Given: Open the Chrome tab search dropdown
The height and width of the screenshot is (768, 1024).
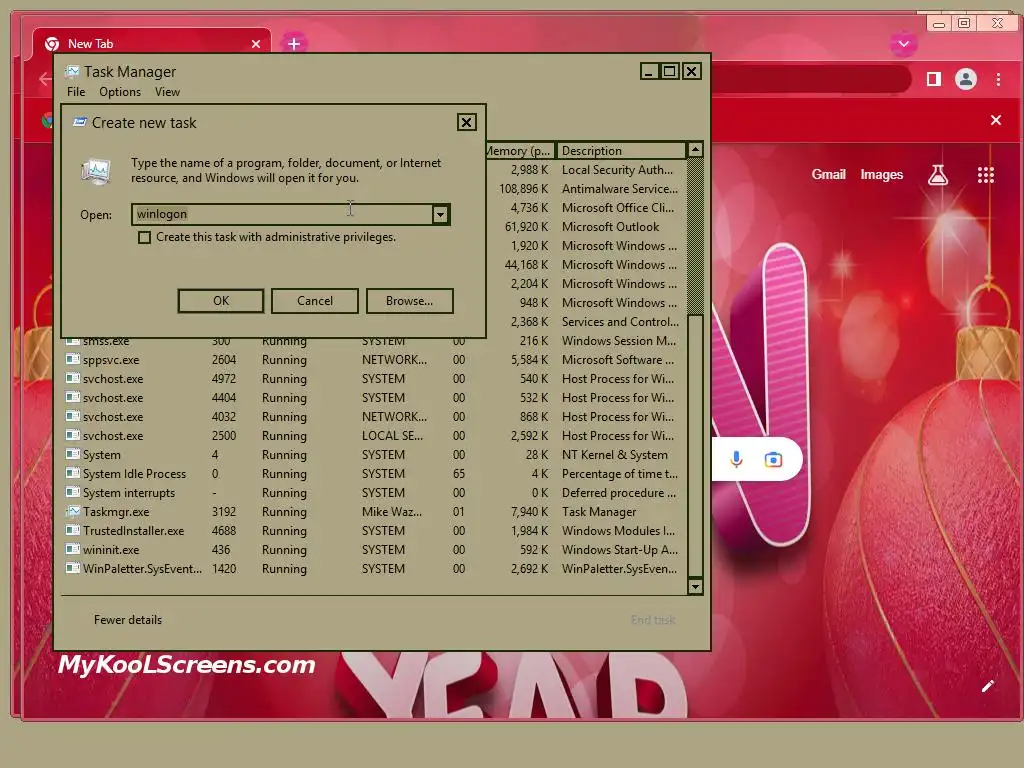Looking at the screenshot, I should click(904, 44).
